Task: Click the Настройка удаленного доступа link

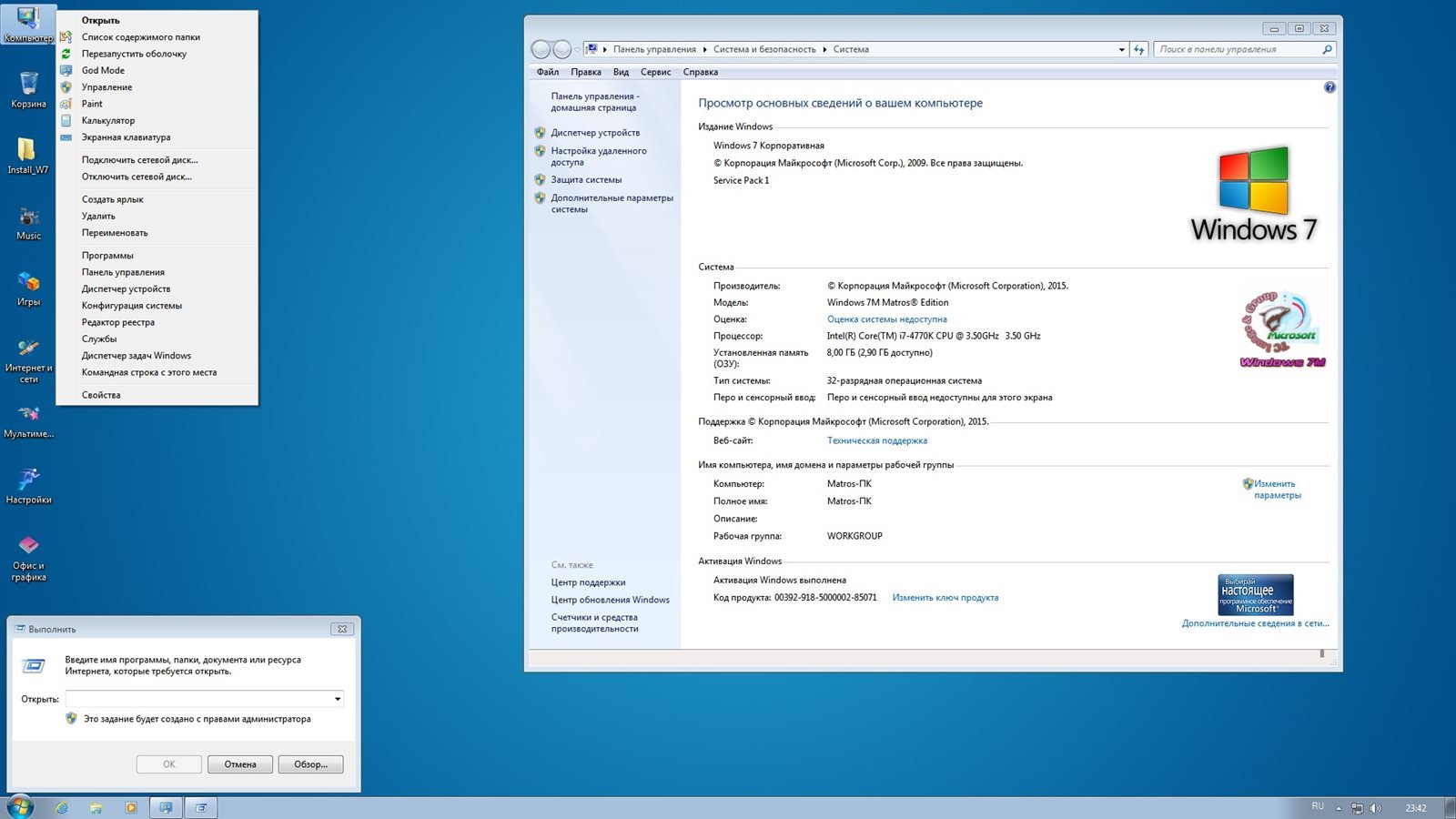Action: tap(598, 157)
